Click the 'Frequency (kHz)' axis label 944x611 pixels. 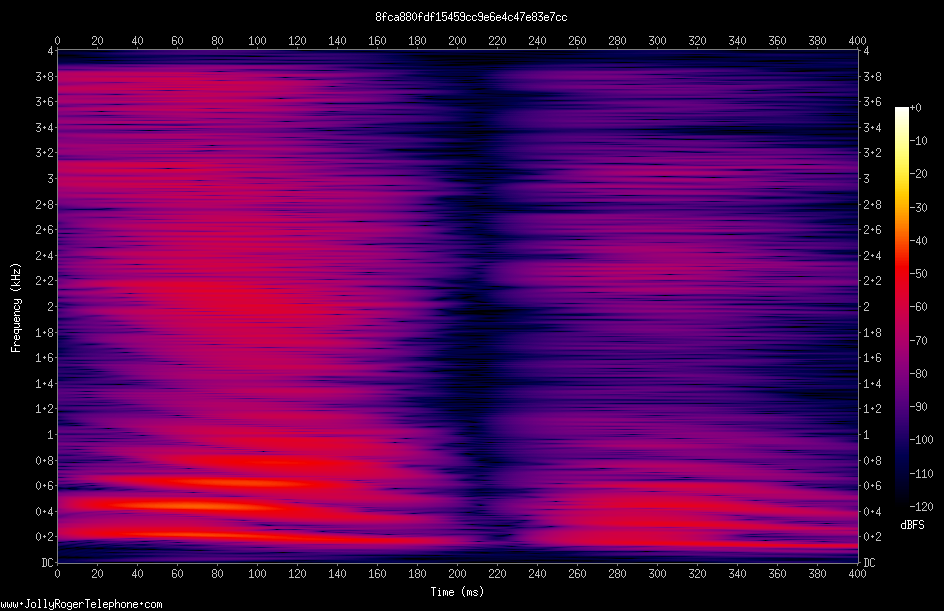click(x=16, y=307)
